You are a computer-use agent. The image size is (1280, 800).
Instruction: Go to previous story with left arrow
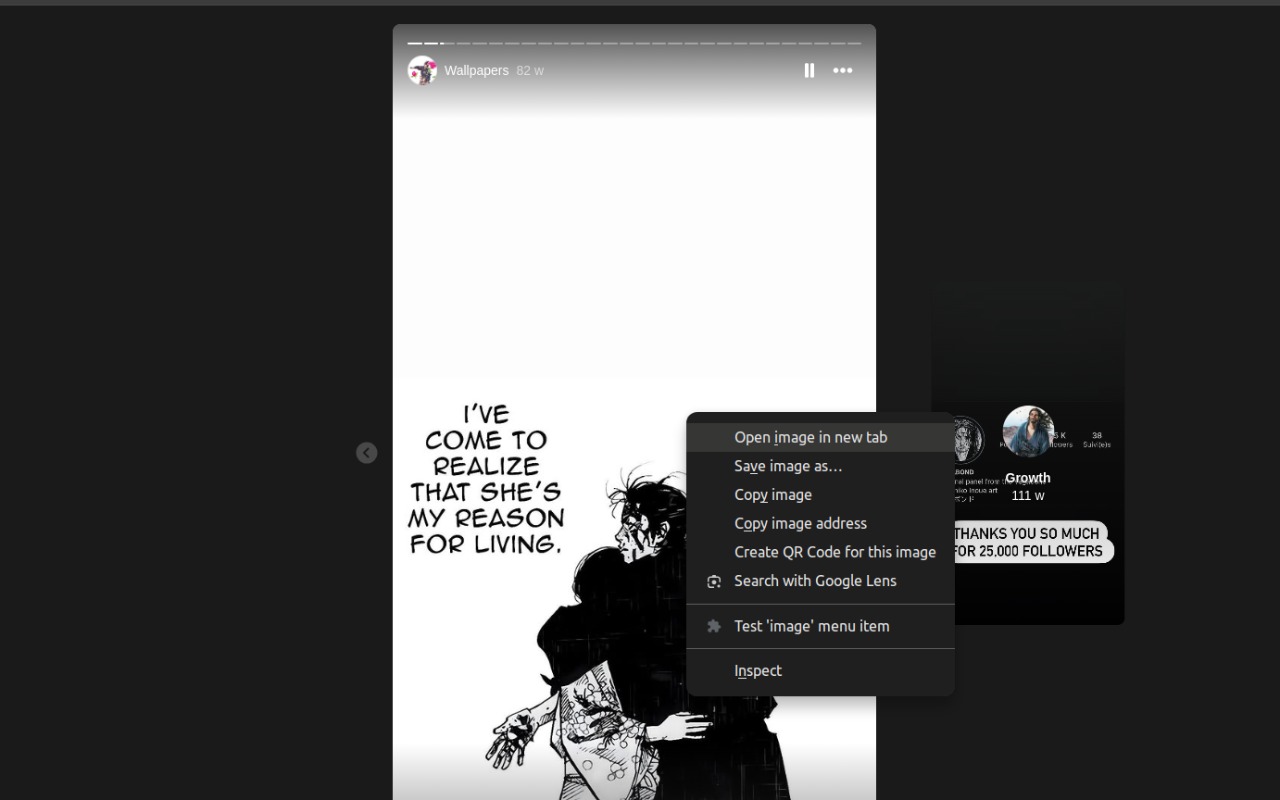click(367, 453)
